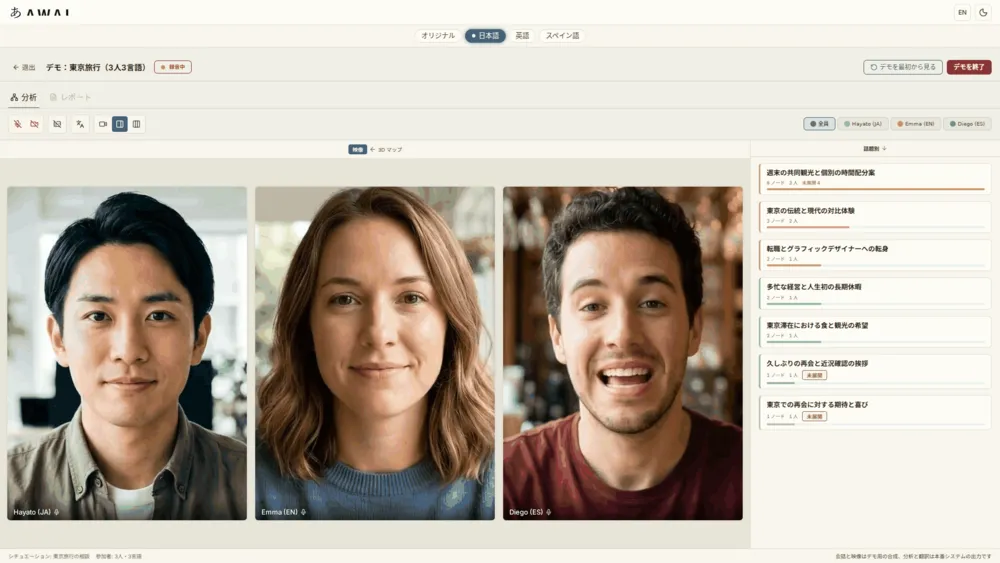The image size is (1000, 563).
Task: Select Hayato's video tile
Action: tap(127, 353)
